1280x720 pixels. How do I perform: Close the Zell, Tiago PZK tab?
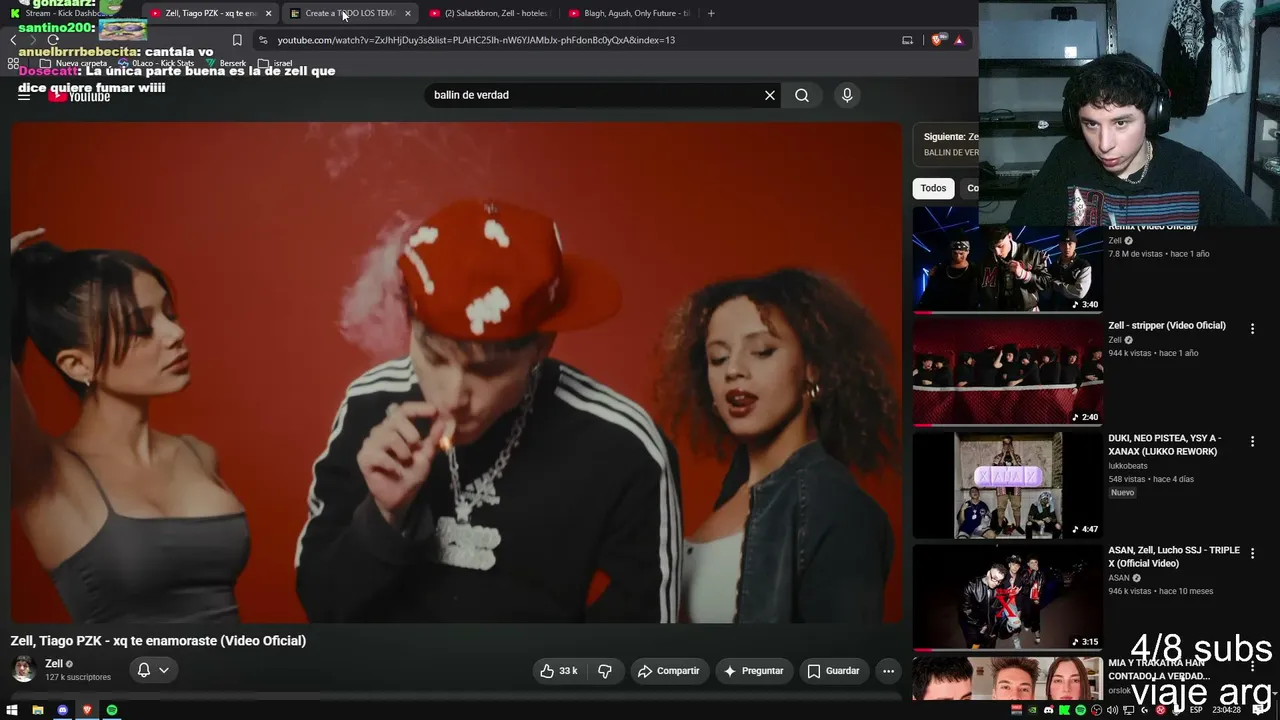pyautogui.click(x=268, y=13)
